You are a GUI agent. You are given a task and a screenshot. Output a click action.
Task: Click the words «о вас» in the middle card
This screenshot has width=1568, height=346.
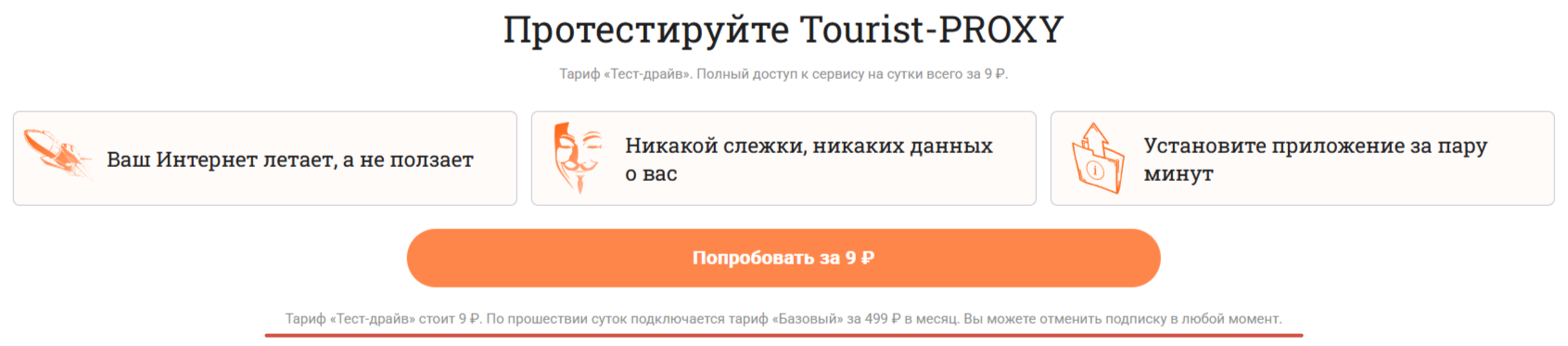tap(651, 174)
